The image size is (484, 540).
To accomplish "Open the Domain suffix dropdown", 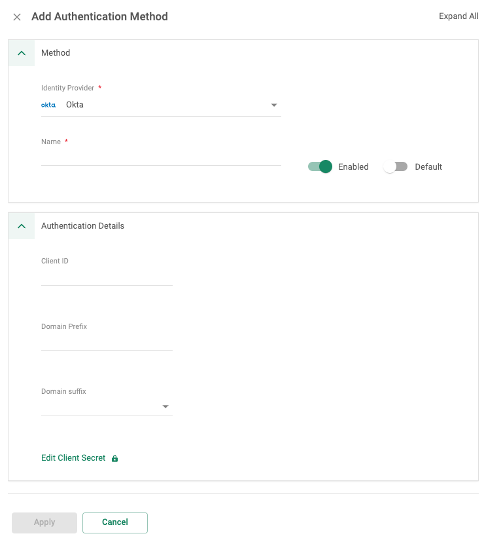I will point(107,407).
